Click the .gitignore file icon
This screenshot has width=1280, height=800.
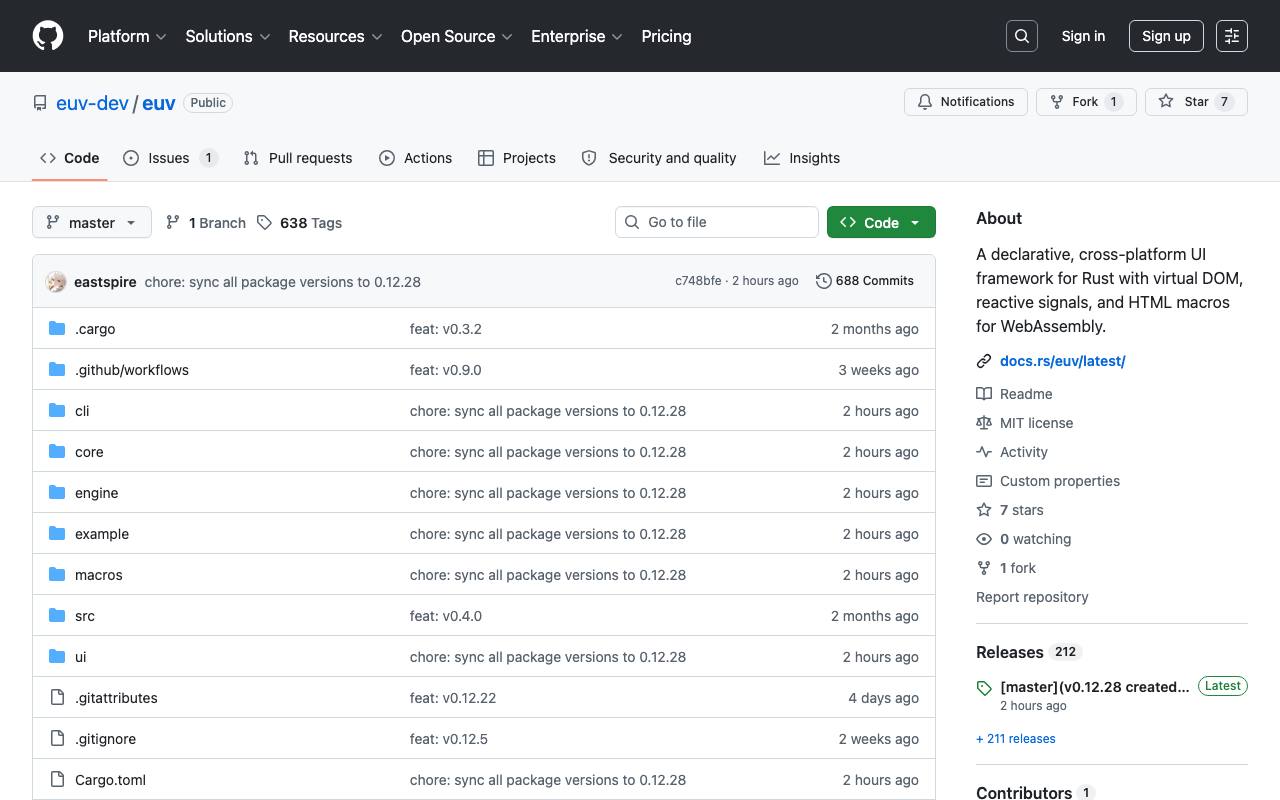pos(57,739)
